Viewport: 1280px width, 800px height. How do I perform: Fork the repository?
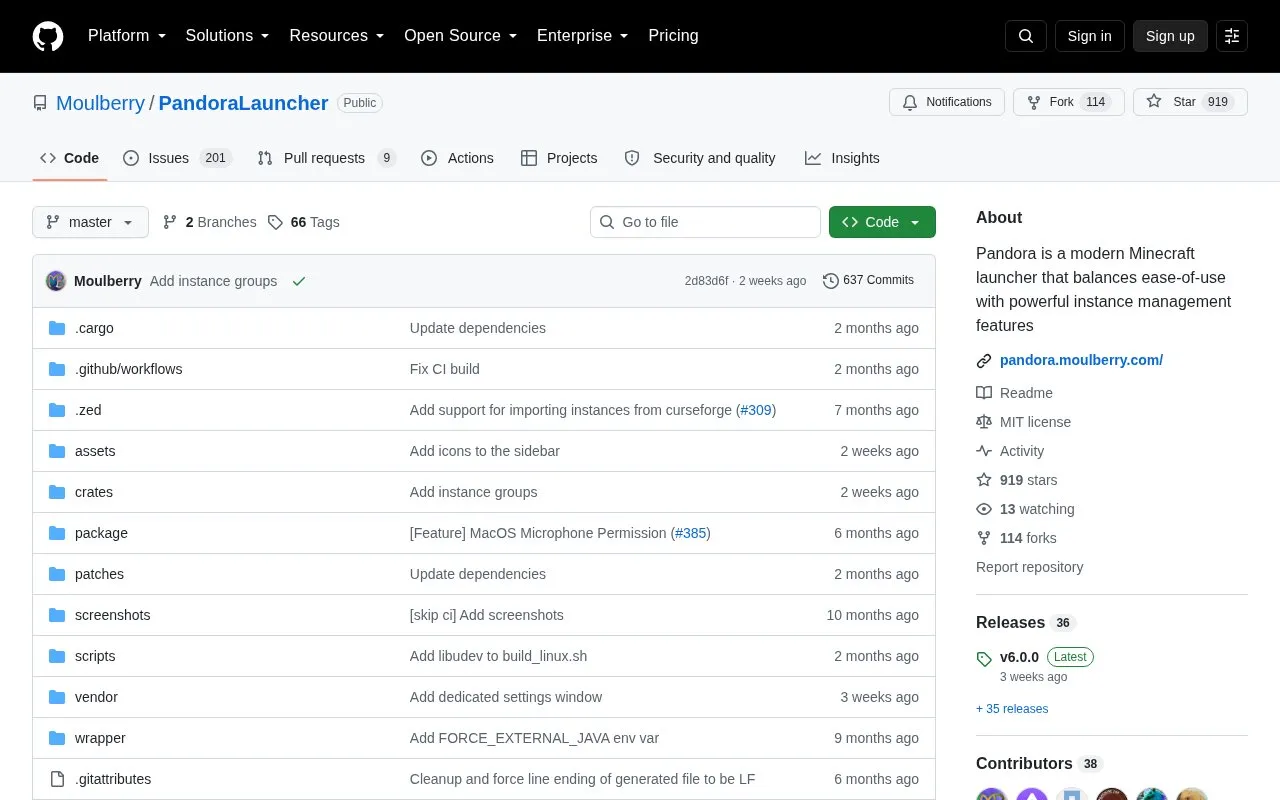(1068, 102)
